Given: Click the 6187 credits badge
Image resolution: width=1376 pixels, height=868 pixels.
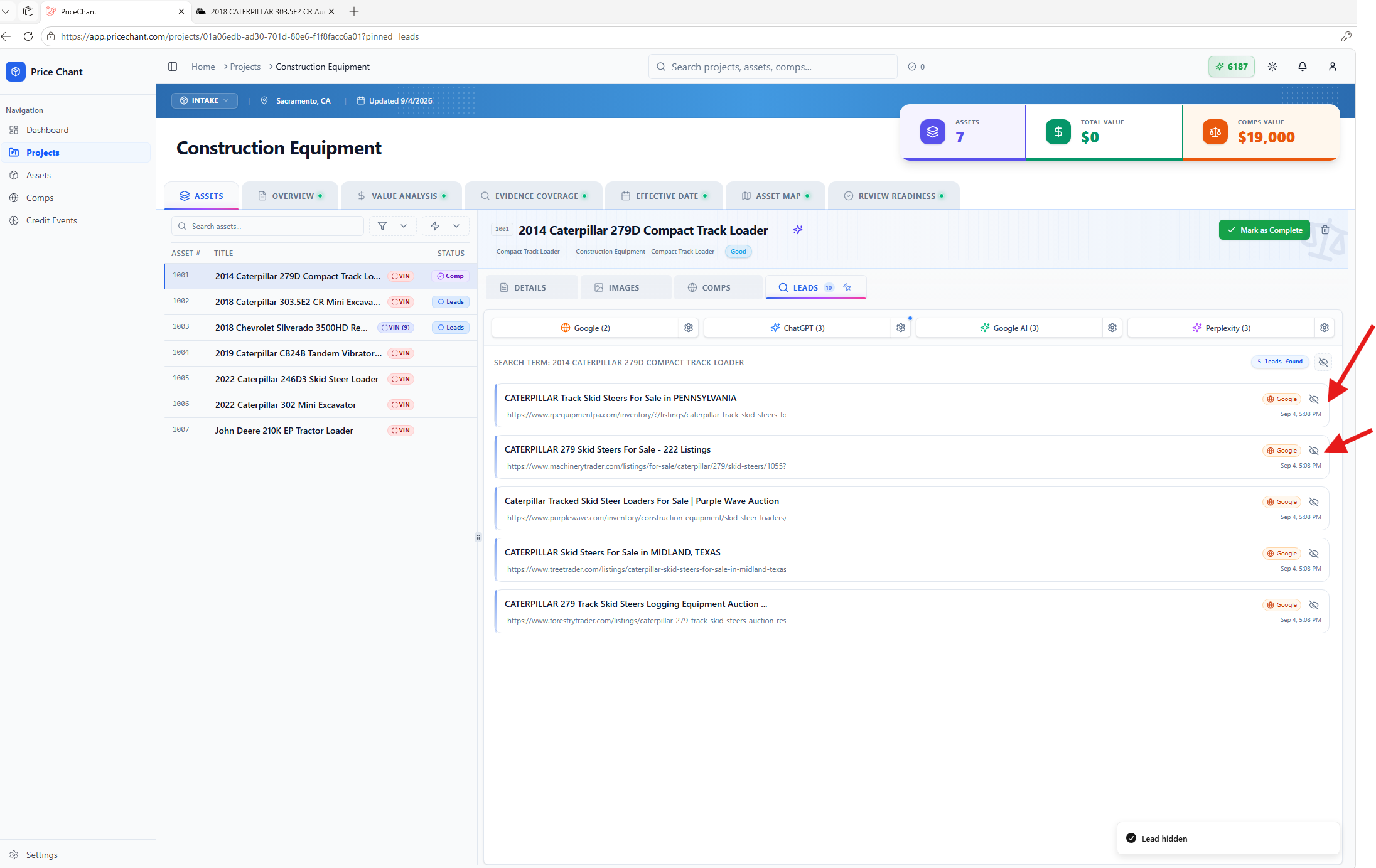Looking at the screenshot, I should [x=1232, y=67].
